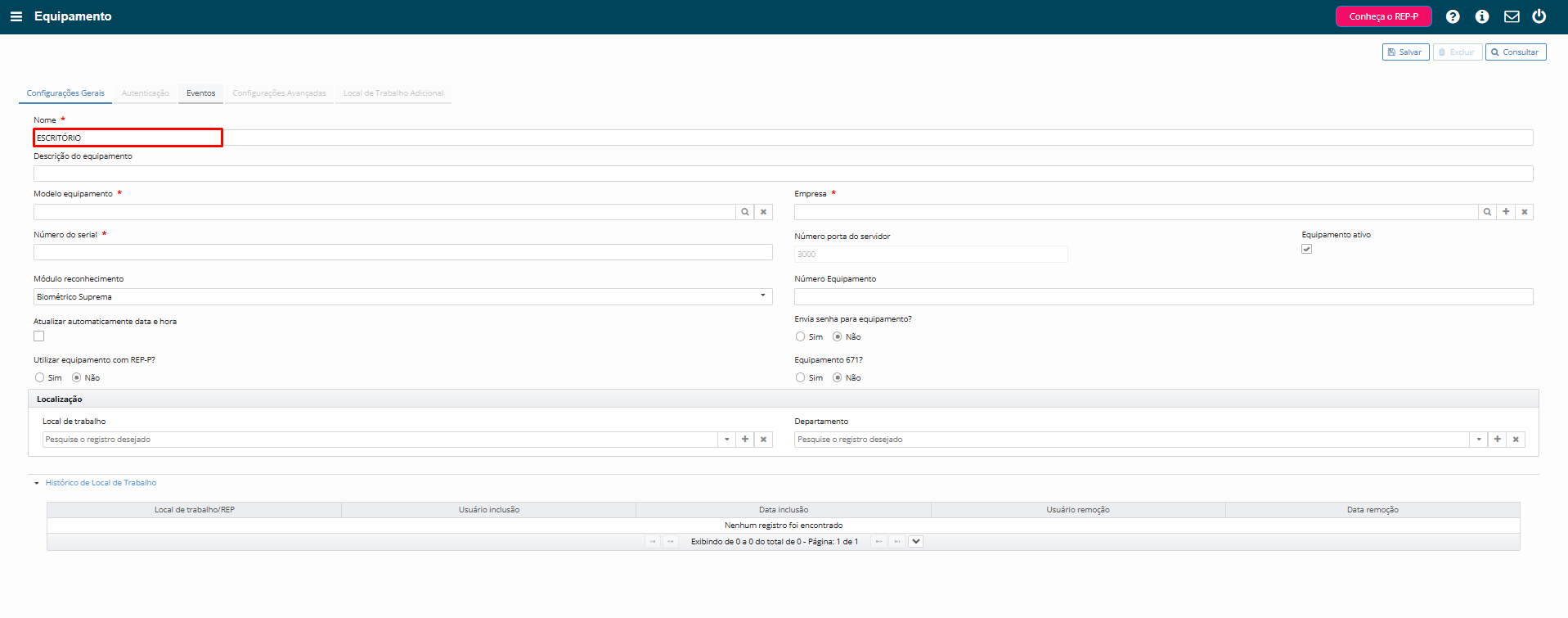Click the Salvar button
This screenshot has width=1568, height=618.
pyautogui.click(x=1406, y=52)
